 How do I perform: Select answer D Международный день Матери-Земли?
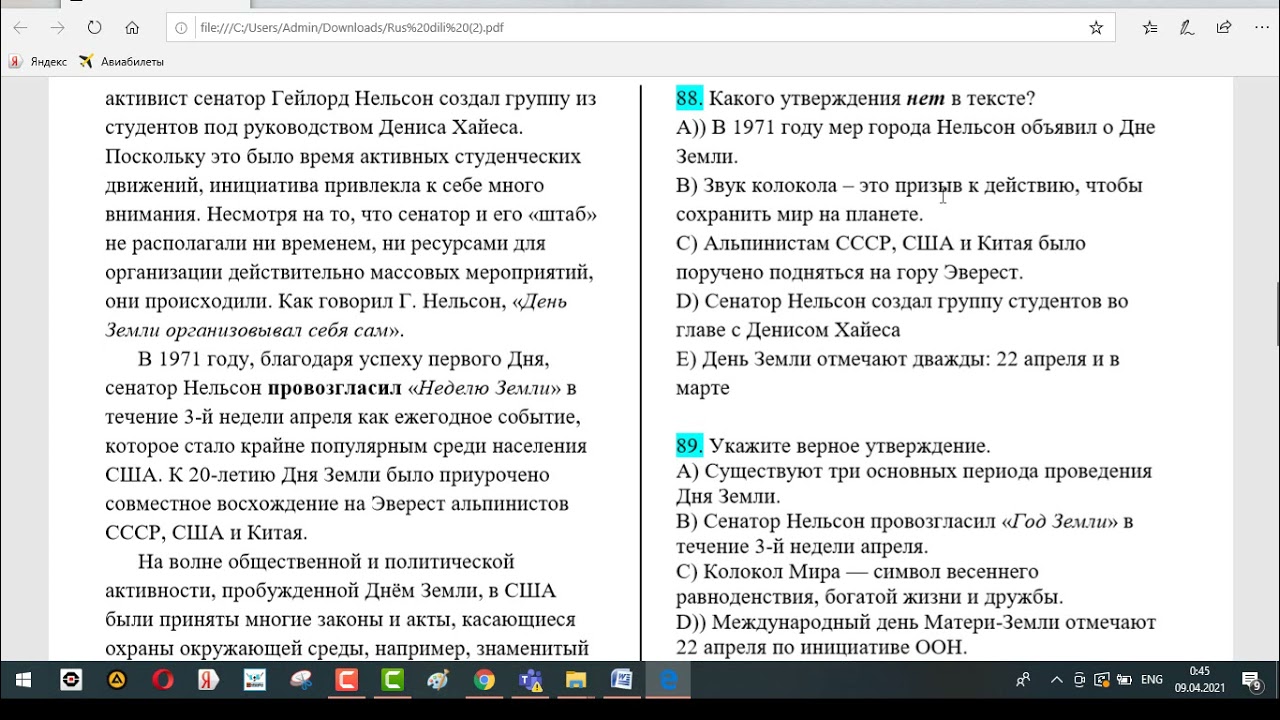click(x=916, y=635)
